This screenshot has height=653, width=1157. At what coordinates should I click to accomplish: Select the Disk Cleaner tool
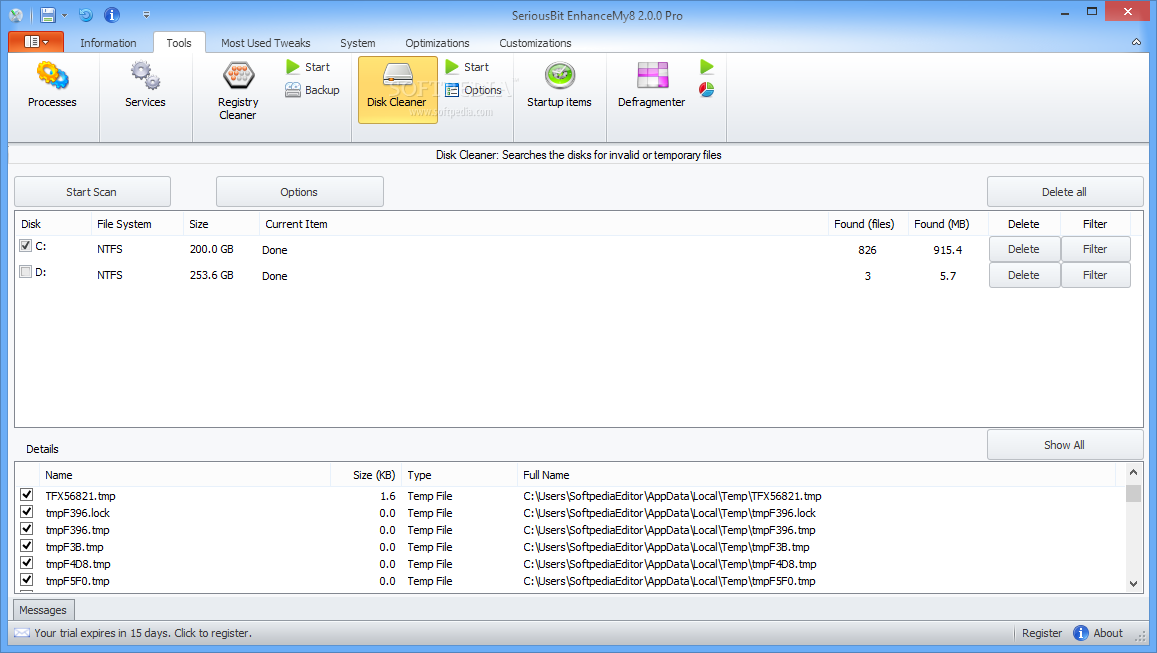click(x=397, y=89)
